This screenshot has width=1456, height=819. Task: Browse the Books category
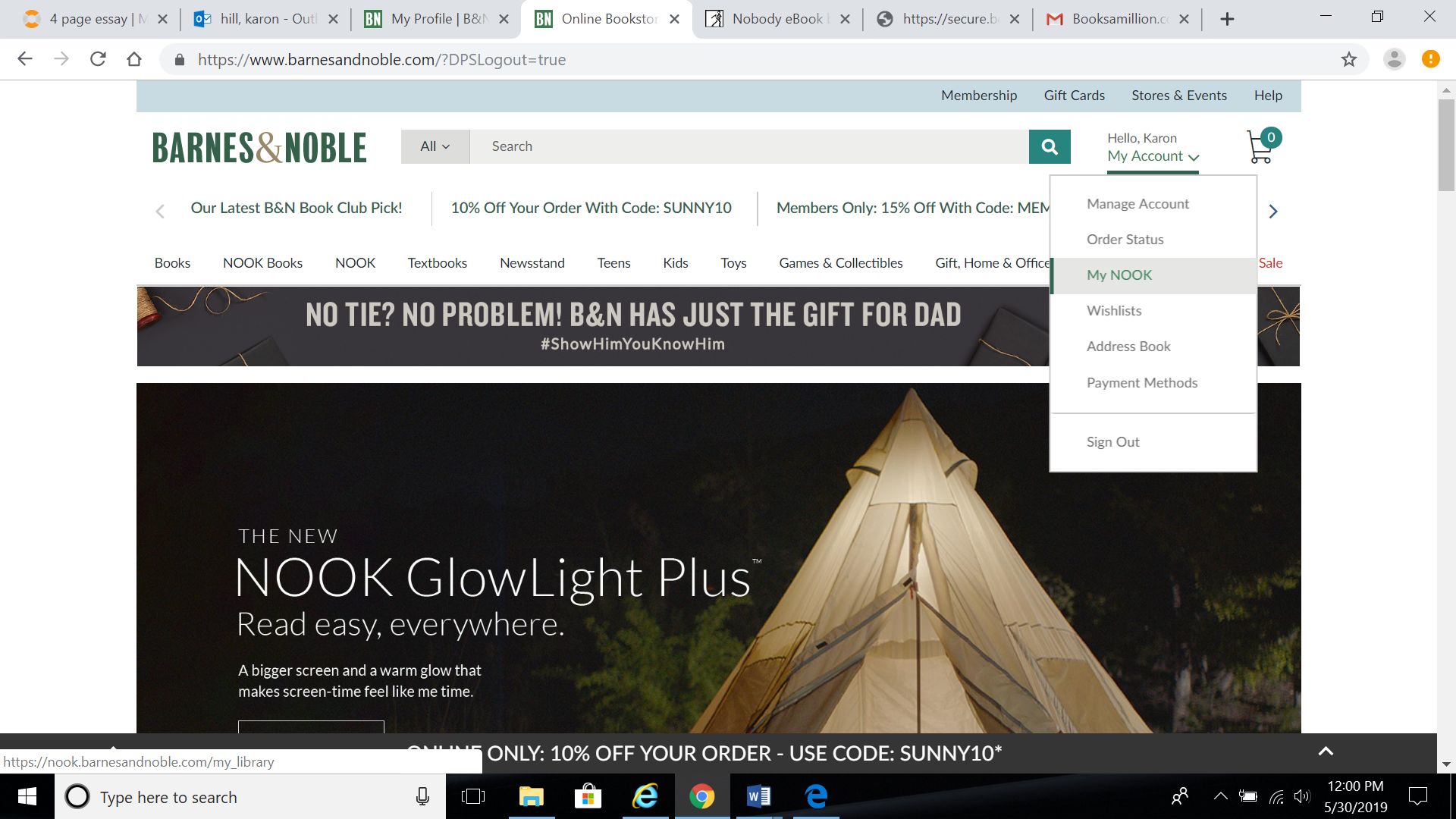(172, 263)
